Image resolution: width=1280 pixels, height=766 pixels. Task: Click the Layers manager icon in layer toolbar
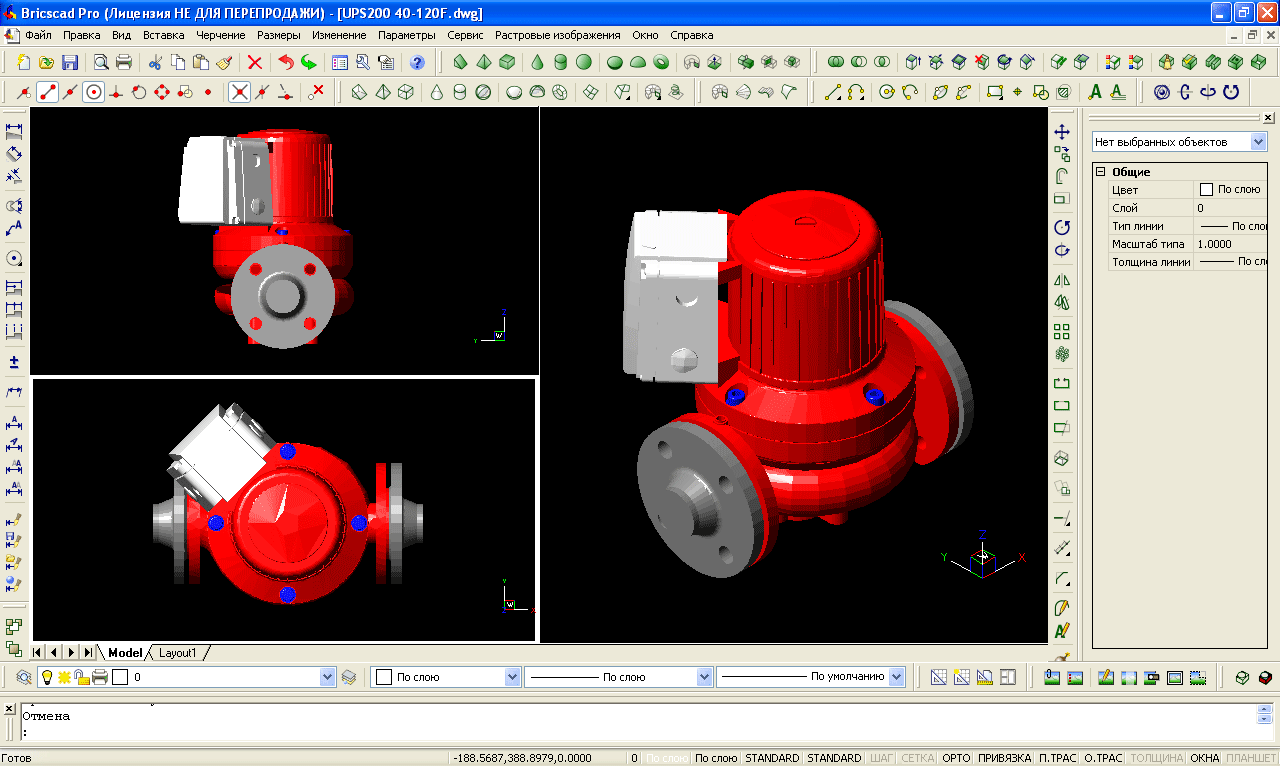24,677
